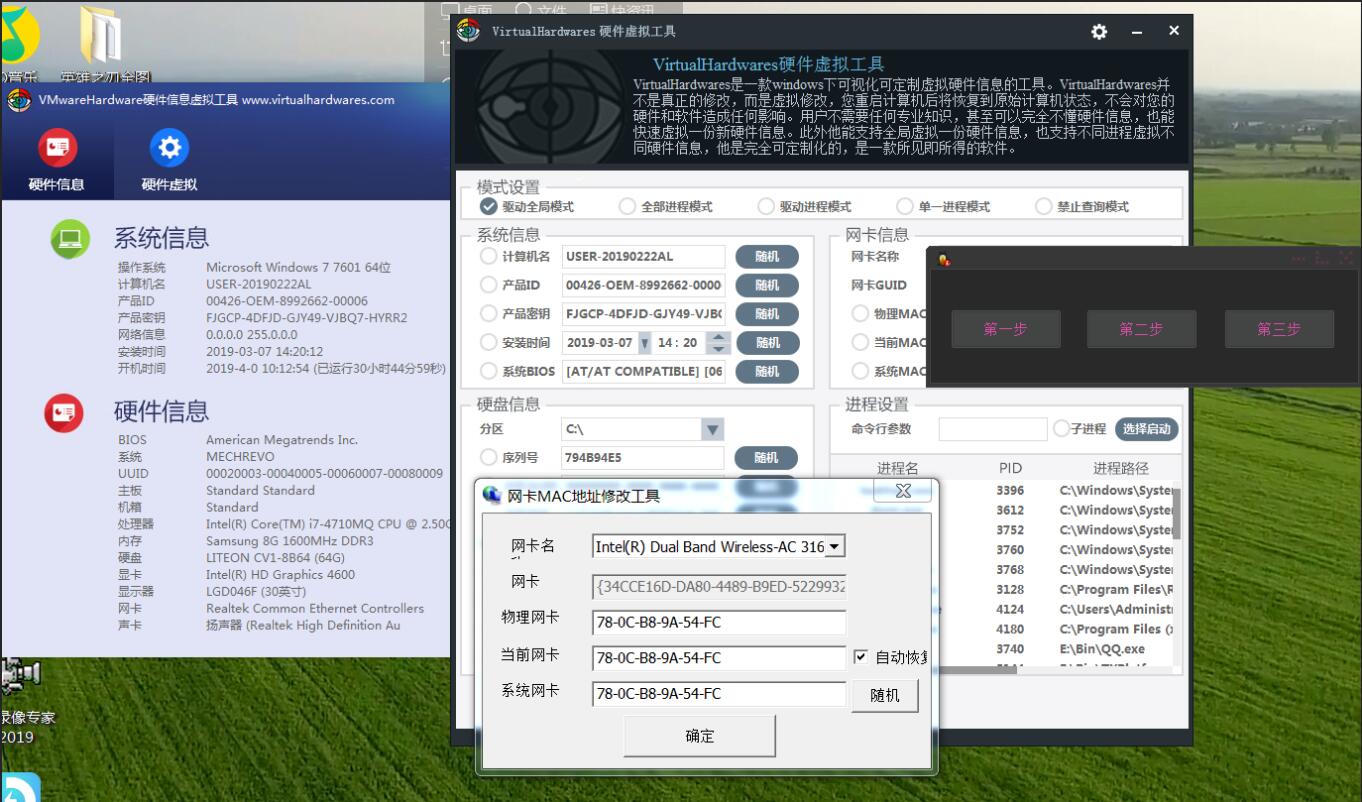Select 禁止查询模式 mode

click(x=1043, y=206)
